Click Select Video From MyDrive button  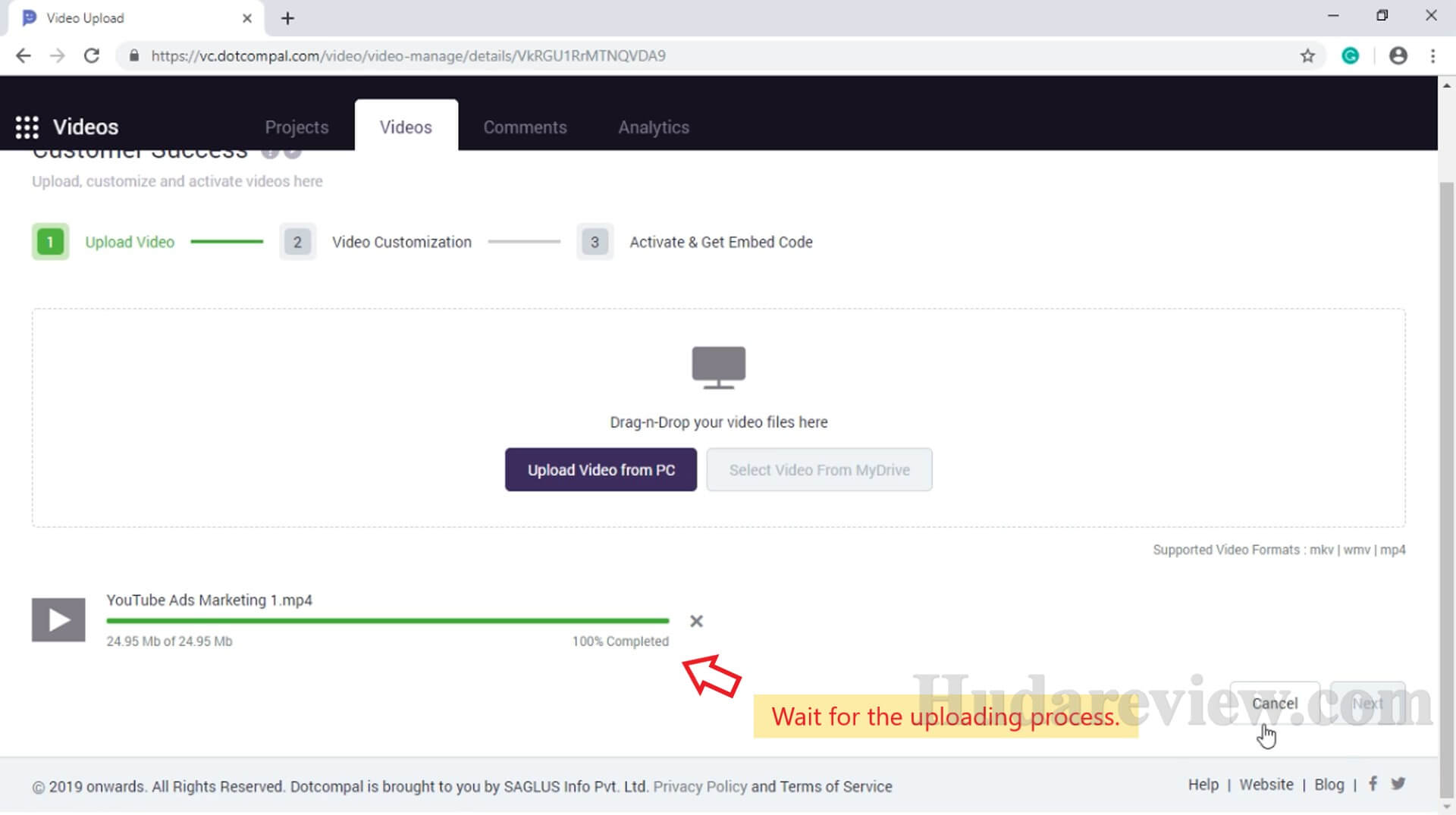(x=819, y=469)
